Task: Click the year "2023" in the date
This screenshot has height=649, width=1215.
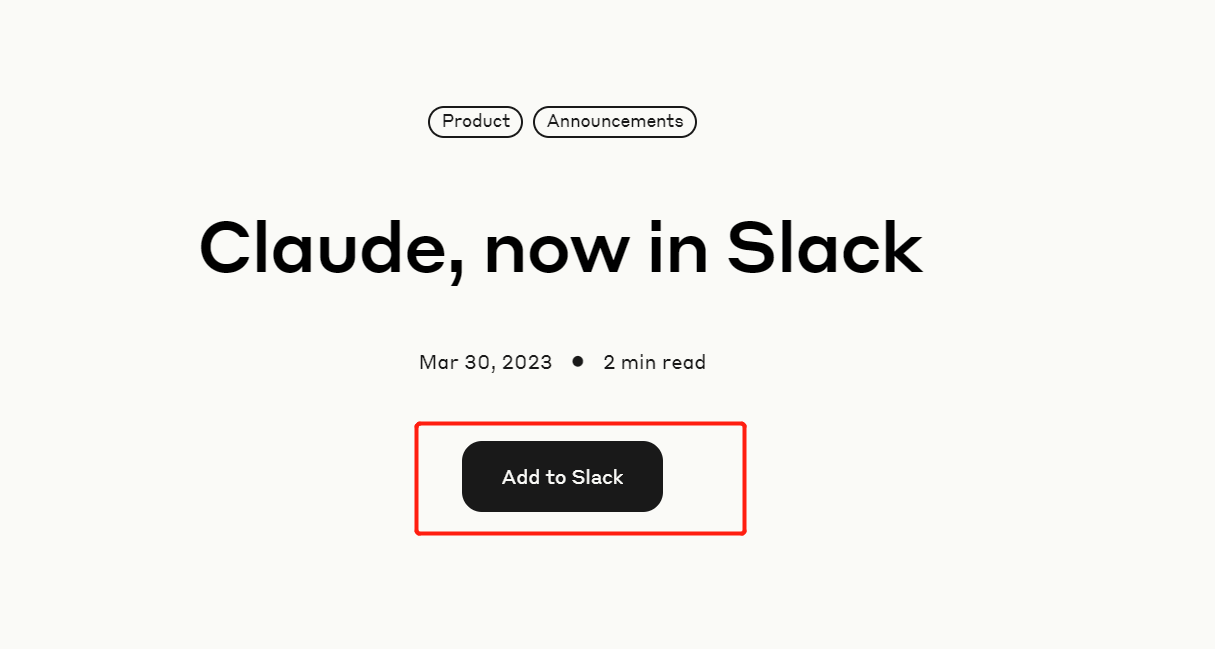Action: (527, 362)
